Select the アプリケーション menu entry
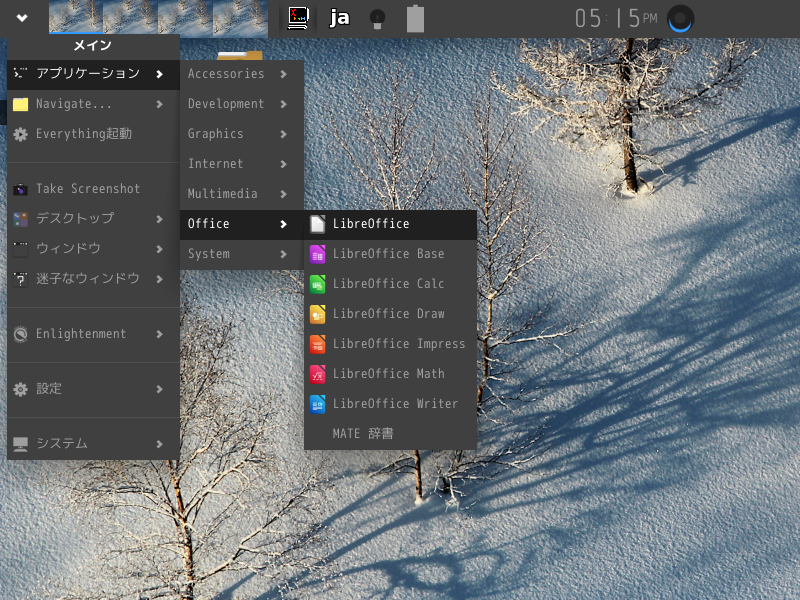800x600 pixels. click(93, 74)
